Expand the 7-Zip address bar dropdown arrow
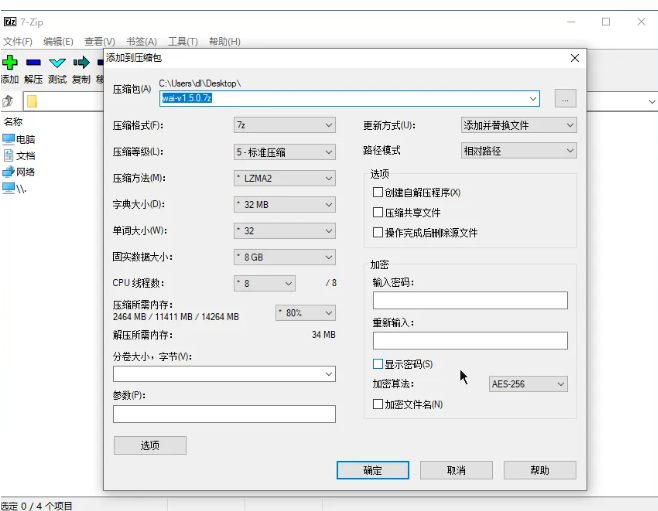This screenshot has width=658, height=511. point(652,102)
